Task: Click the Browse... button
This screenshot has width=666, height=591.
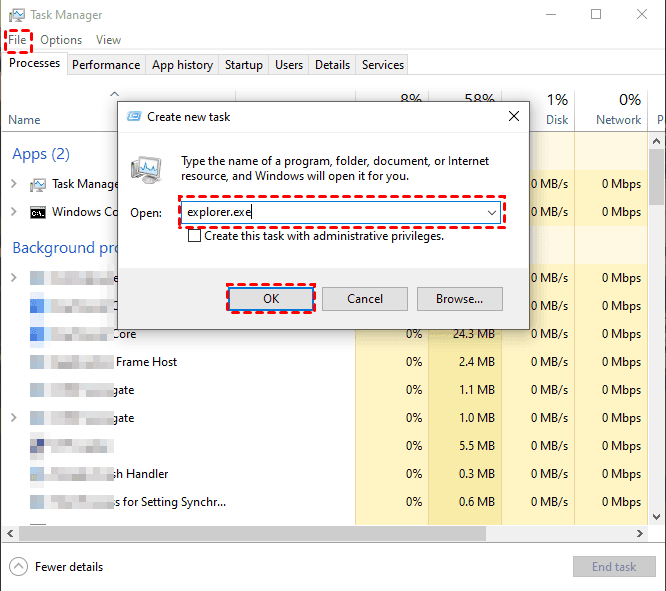Action: click(460, 299)
